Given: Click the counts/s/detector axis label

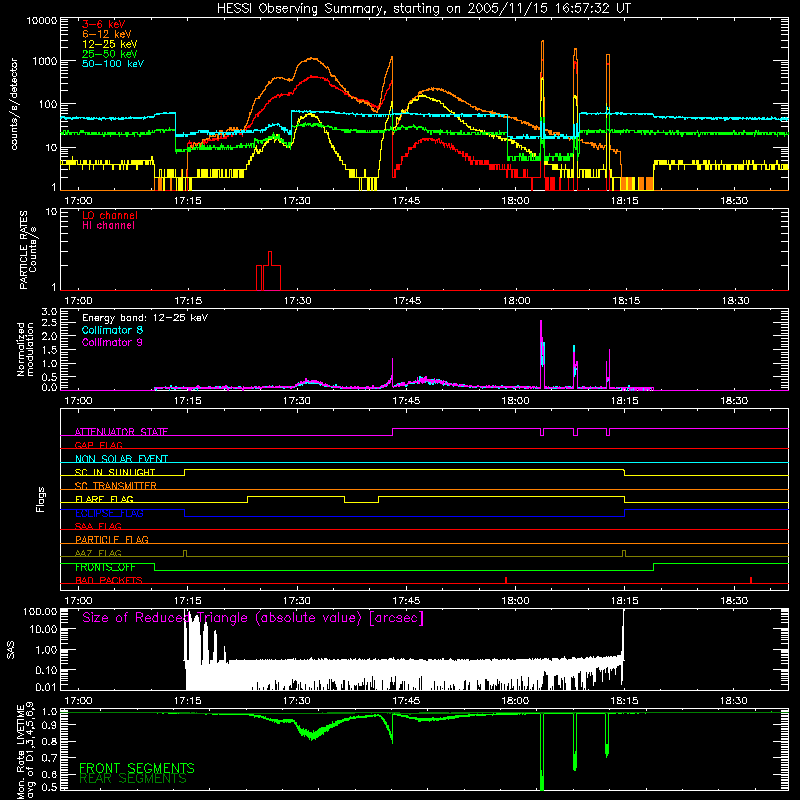Looking at the screenshot, I should pyautogui.click(x=14, y=104).
